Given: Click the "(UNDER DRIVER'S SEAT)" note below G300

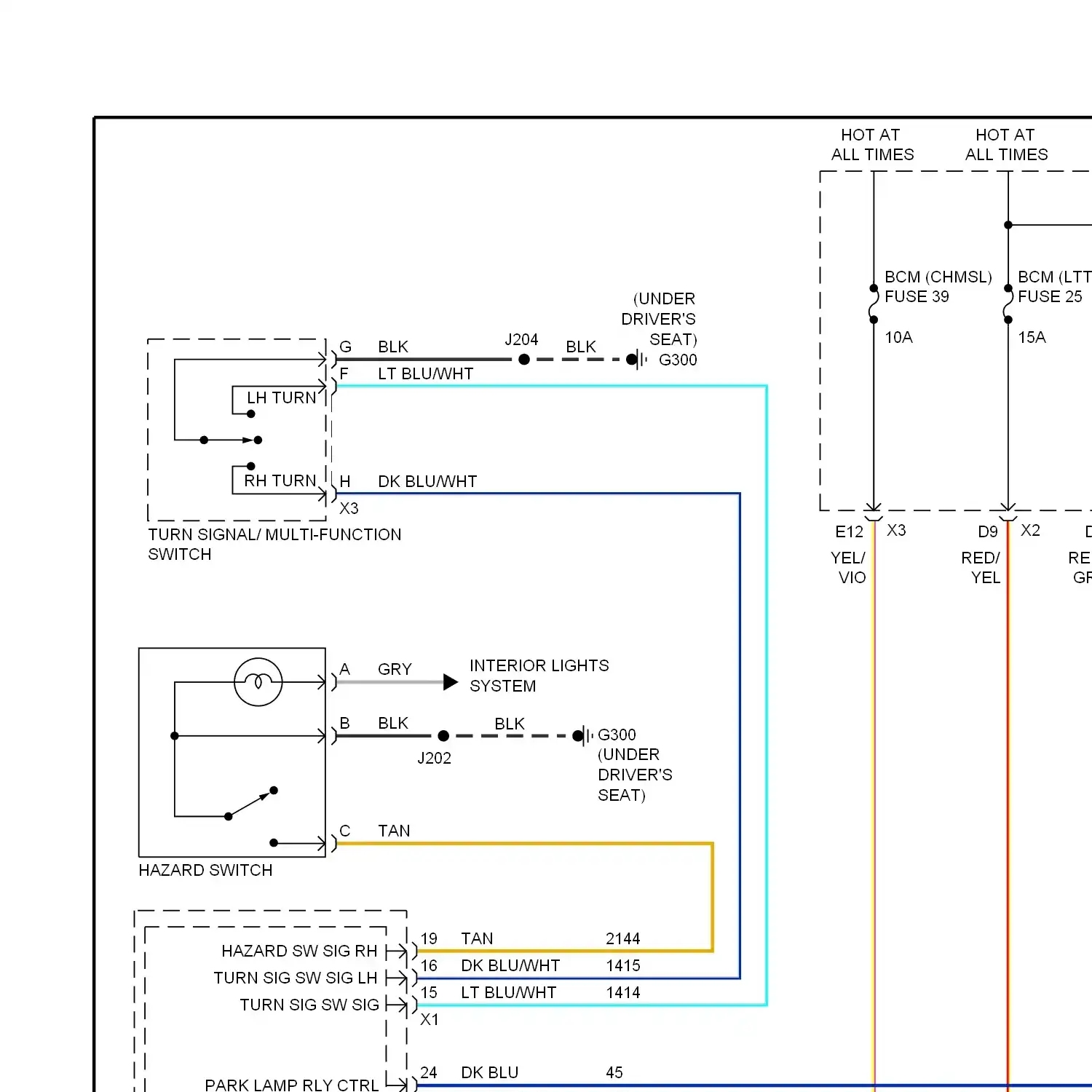Looking at the screenshot, I should click(635, 775).
